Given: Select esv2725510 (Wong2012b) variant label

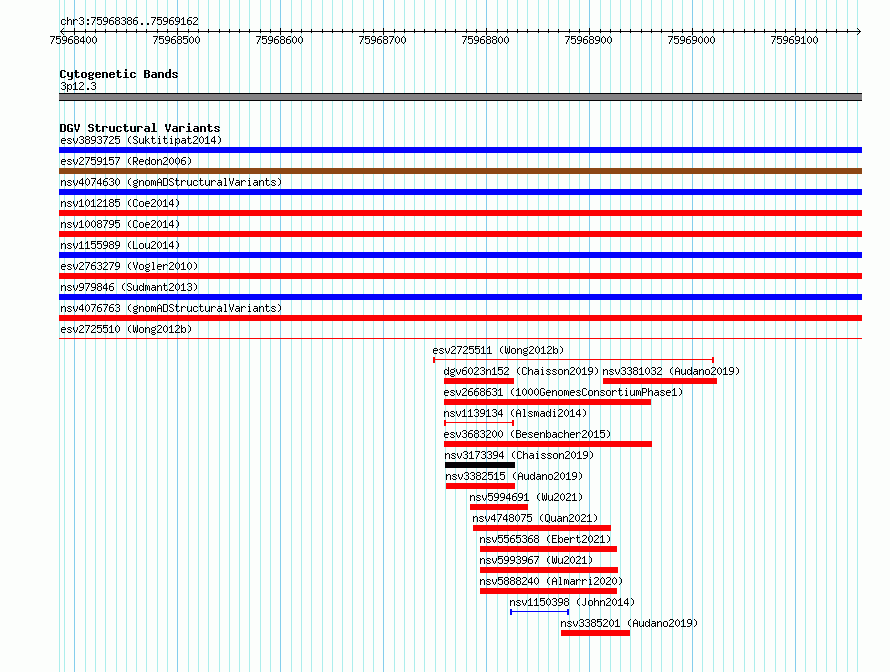Looking at the screenshot, I should (126, 329).
